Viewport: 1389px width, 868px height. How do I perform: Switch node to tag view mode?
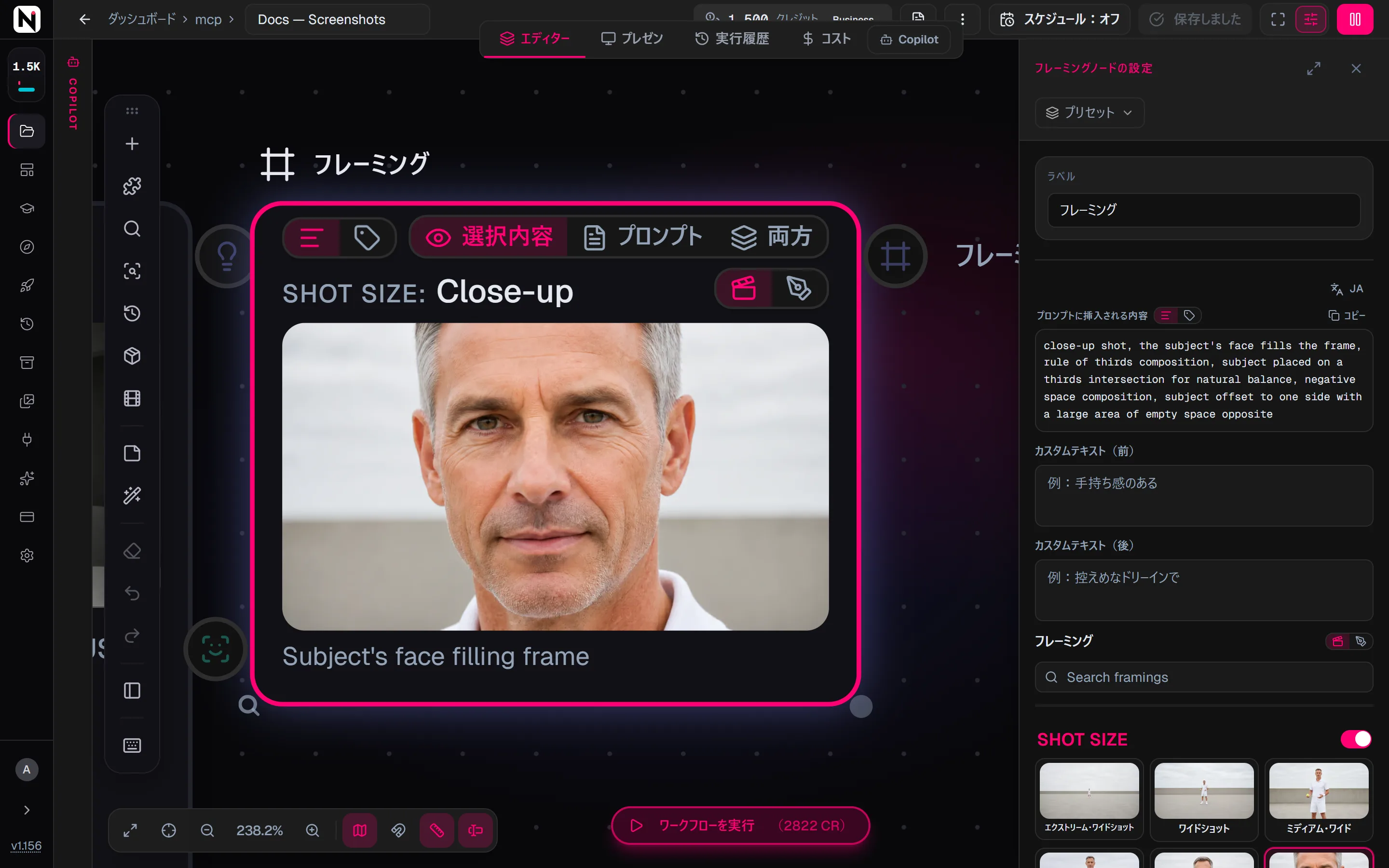[x=367, y=237]
